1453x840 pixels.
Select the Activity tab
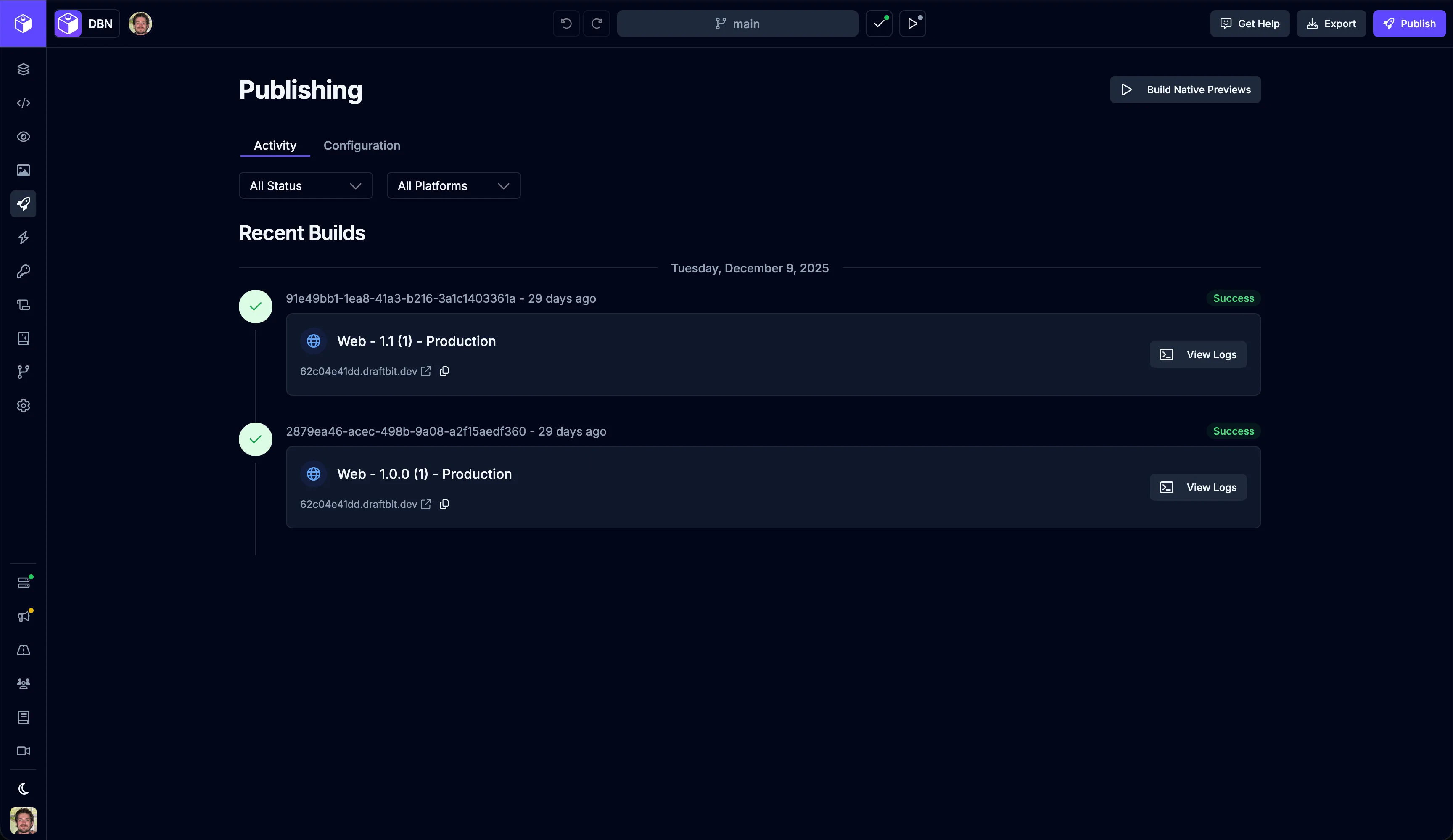click(275, 145)
